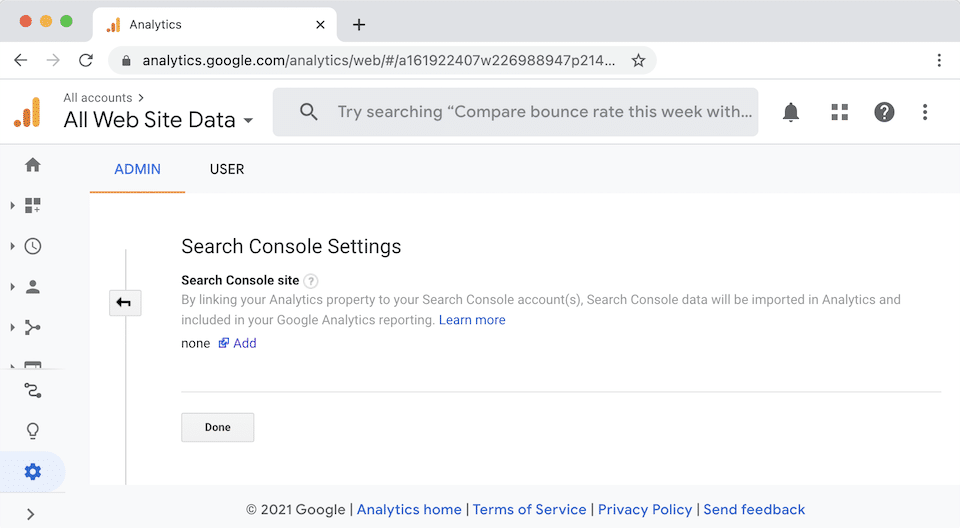Expand the collapsed sidebar navigation chevron
Viewport: 960px width, 528px height.
(x=30, y=514)
